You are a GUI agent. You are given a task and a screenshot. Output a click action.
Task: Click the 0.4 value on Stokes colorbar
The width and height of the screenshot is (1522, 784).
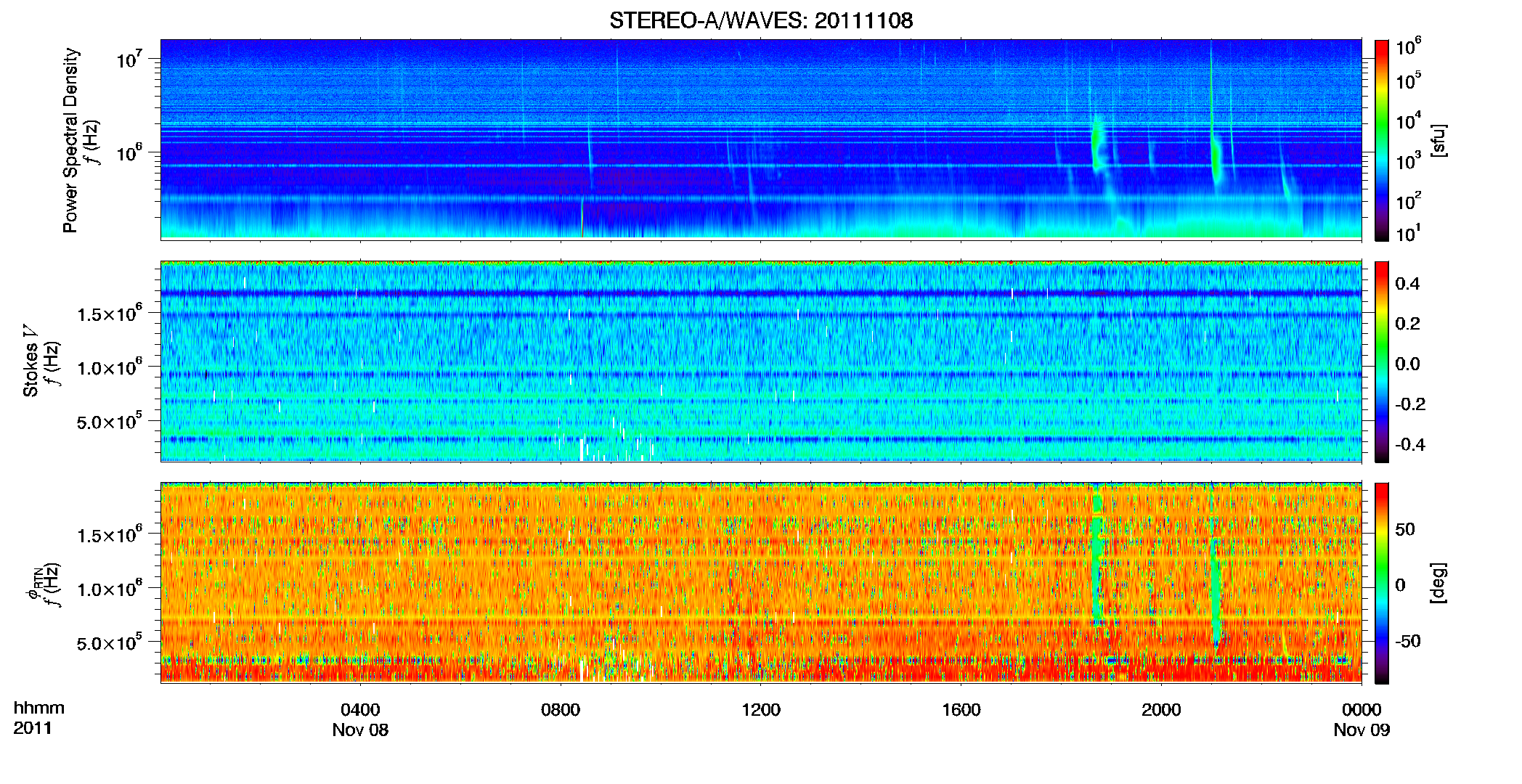(x=1407, y=284)
